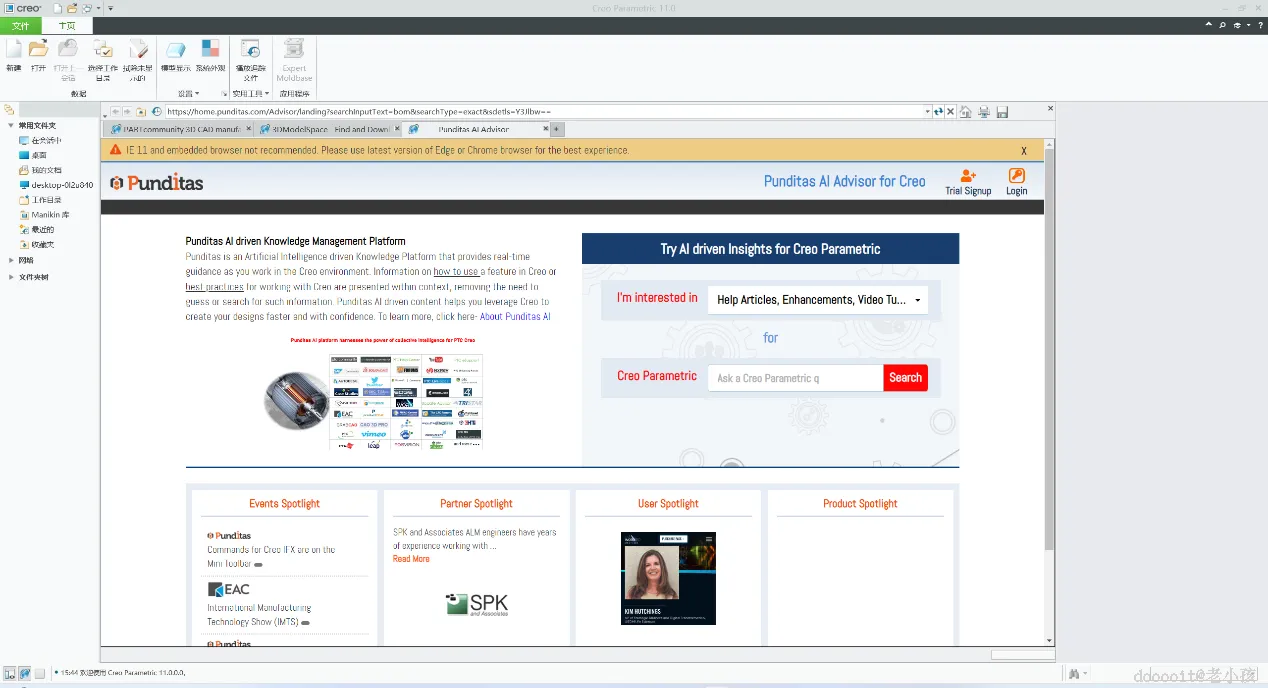The height and width of the screenshot is (688, 1268).
Task: Click the stop loading X icon
Action: pos(950,112)
